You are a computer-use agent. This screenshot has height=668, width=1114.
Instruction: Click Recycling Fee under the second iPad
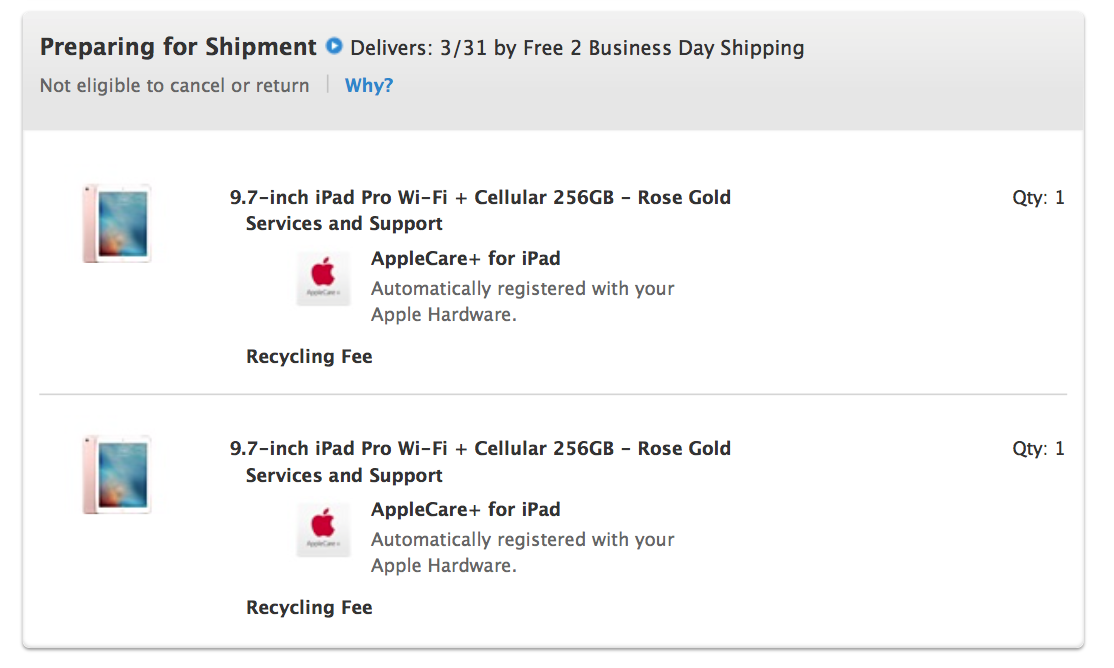(309, 607)
